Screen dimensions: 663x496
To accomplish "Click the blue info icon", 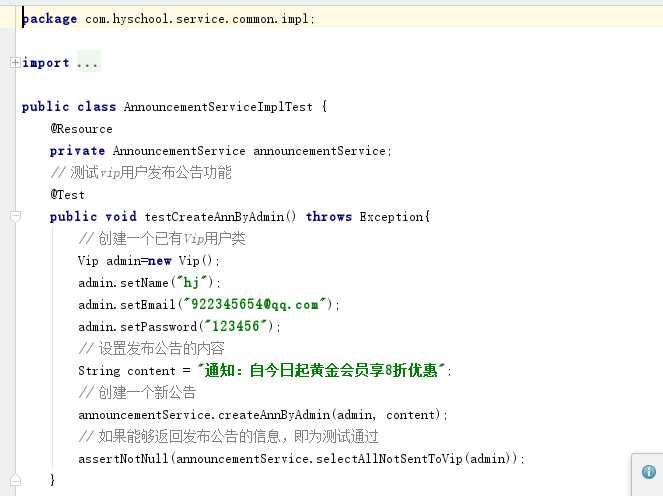I will (649, 471).
